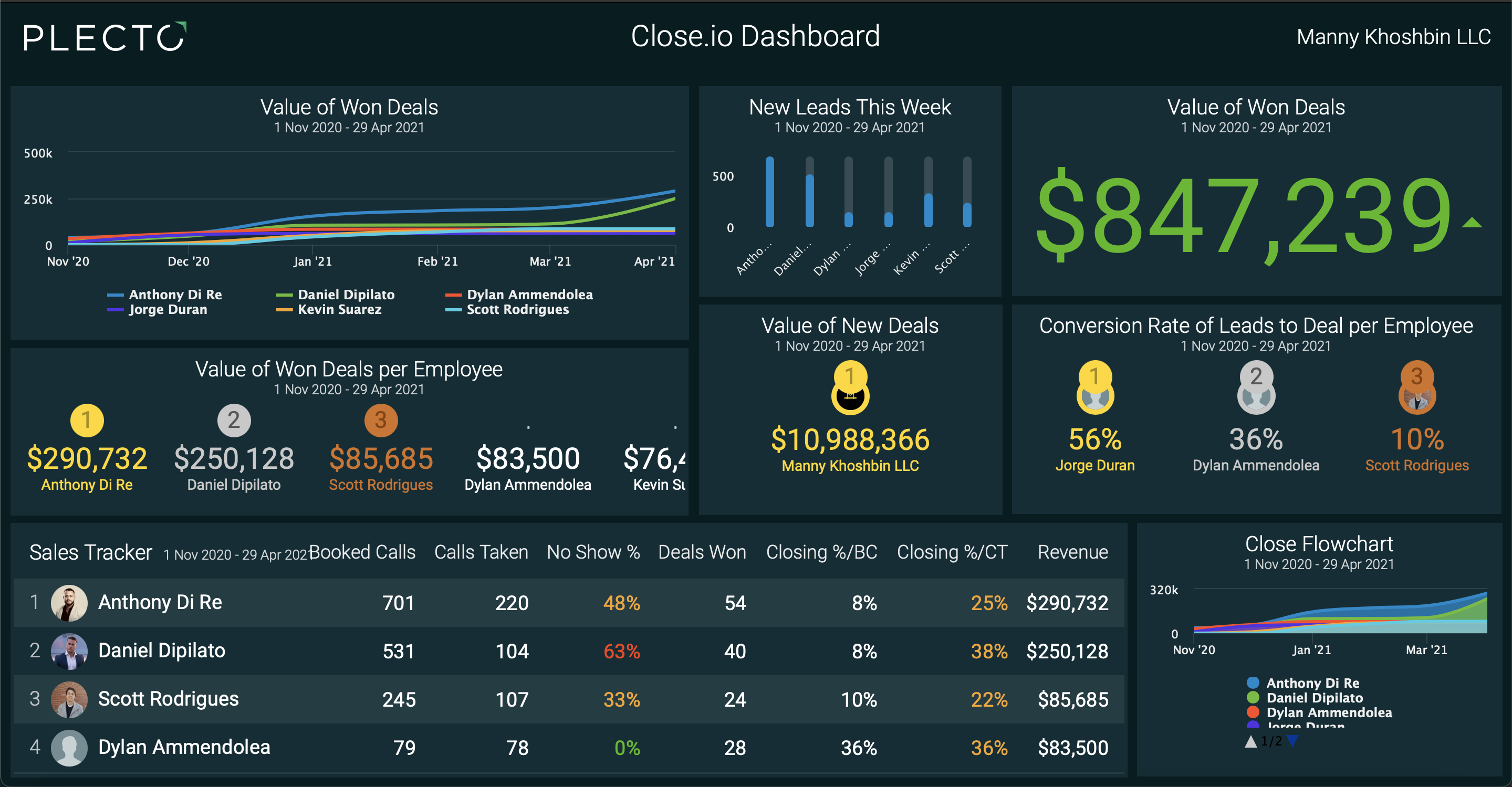1512x787 pixels.
Task: Click Dylan Ammendolea's 0% no show value
Action: click(627, 748)
